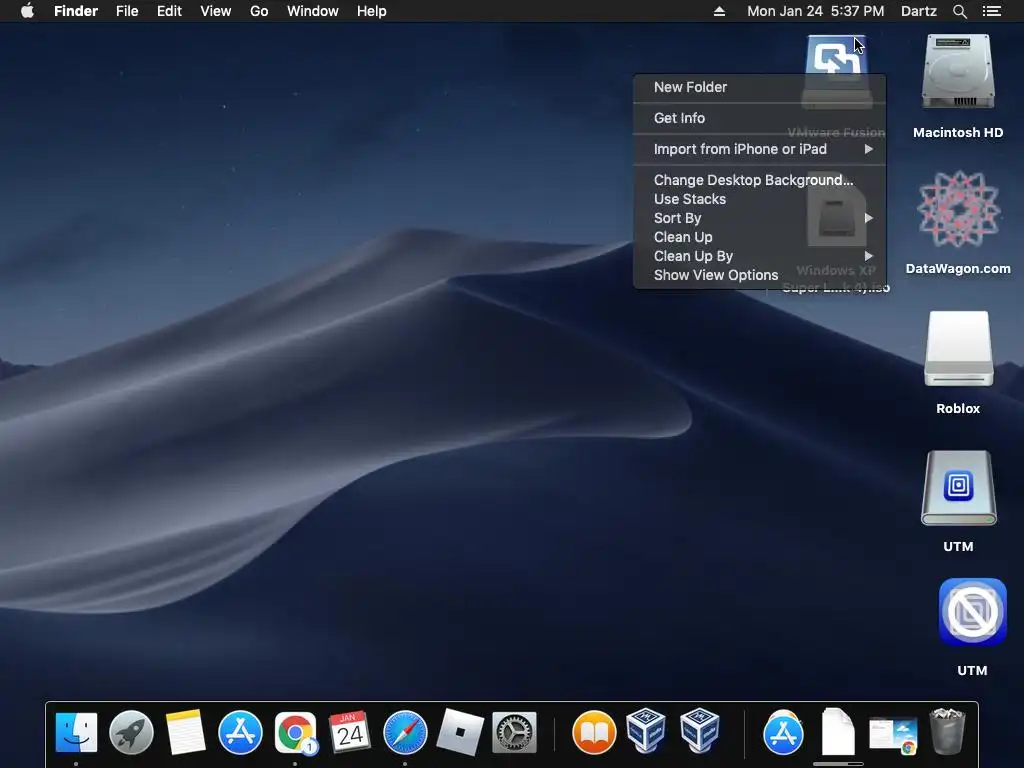This screenshot has height=768, width=1024.
Task: Open the Edit menu
Action: pyautogui.click(x=169, y=11)
